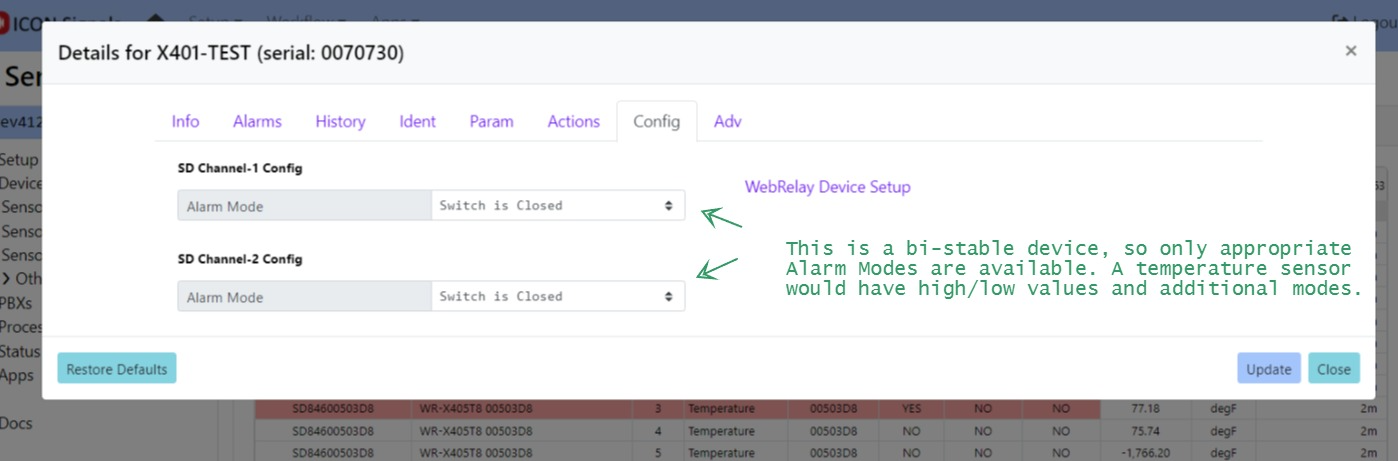Screen dimensions: 1398x461
Task: Click the first Alarm Mode label field
Action: pyautogui.click(x=304, y=206)
